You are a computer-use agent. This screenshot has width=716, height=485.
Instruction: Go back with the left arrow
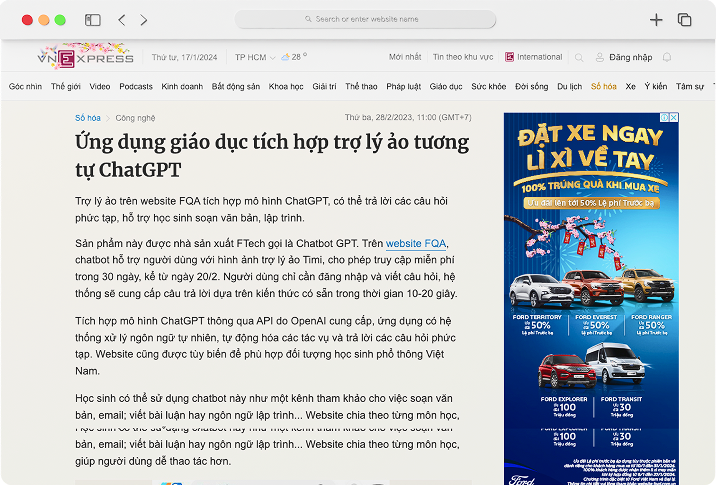click(121, 20)
